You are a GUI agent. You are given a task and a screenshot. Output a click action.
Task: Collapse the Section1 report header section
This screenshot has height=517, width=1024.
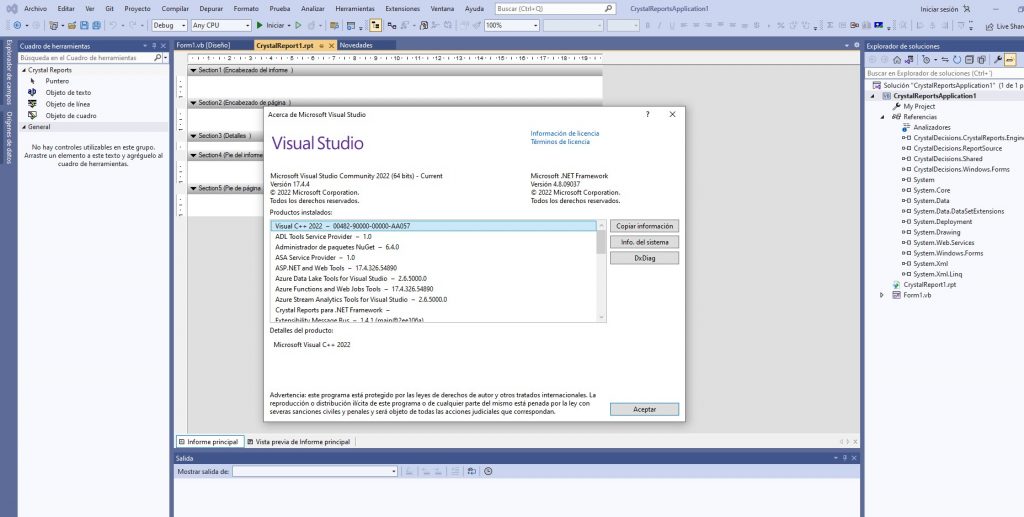pos(193,71)
